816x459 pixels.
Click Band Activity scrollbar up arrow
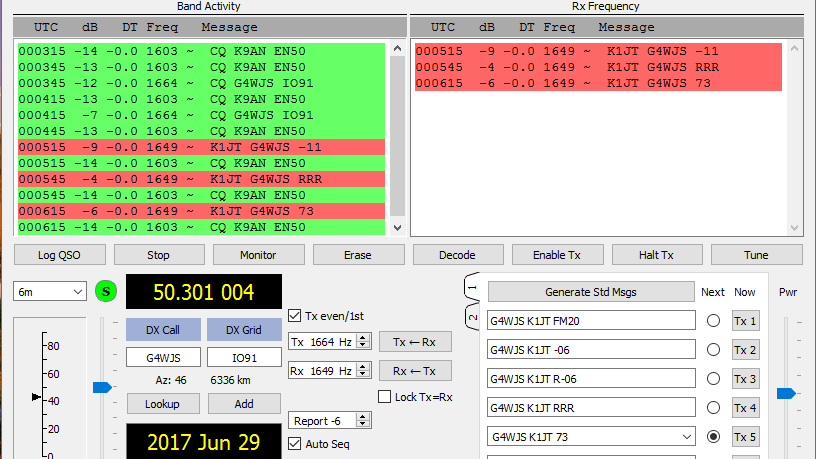click(x=398, y=48)
